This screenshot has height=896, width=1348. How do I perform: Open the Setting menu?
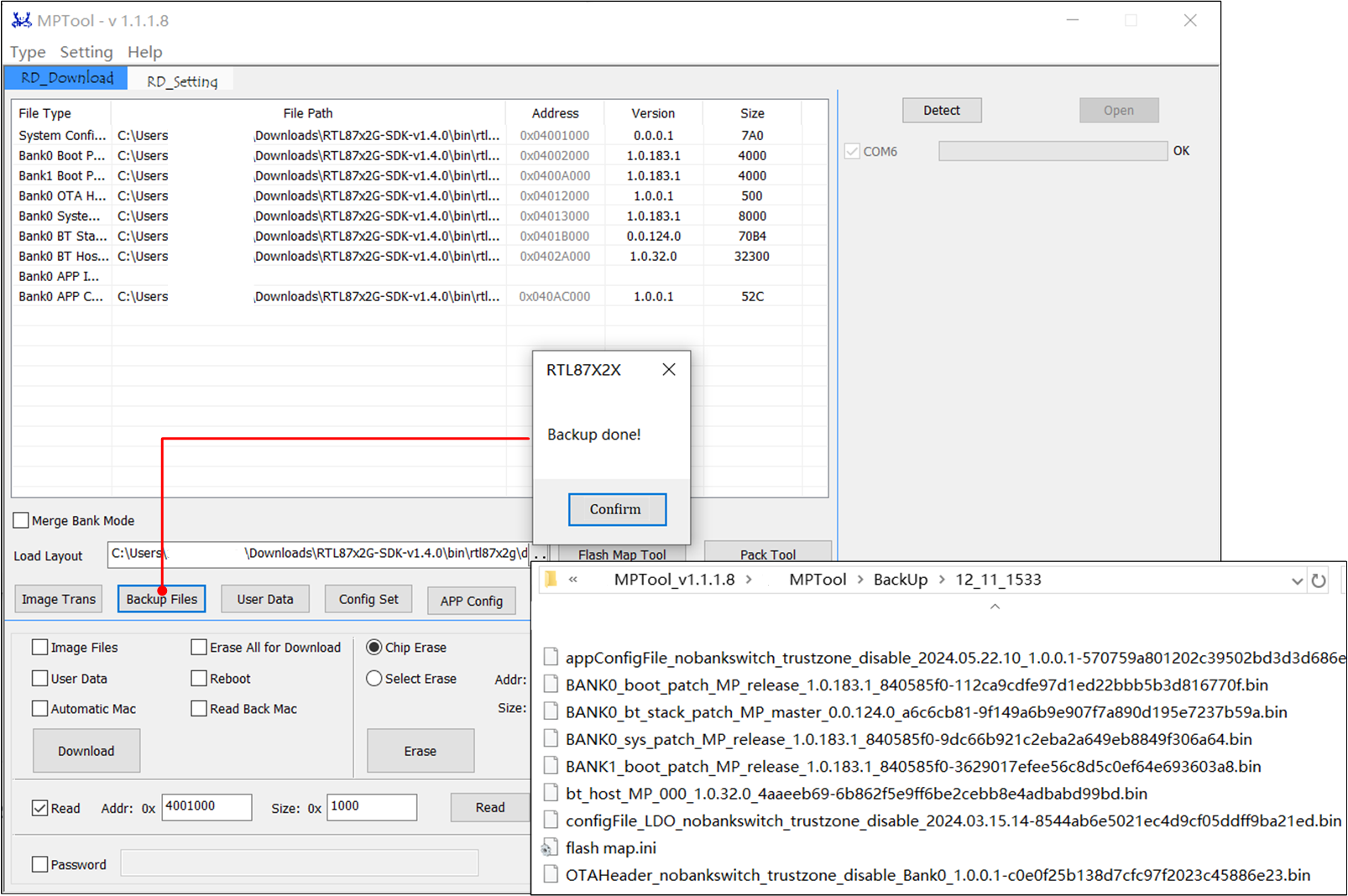(86, 52)
